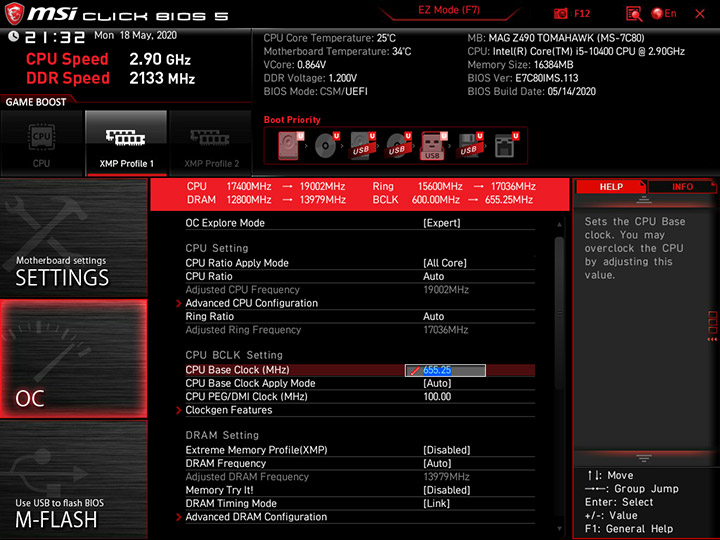The image size is (720, 540).
Task: Click the date Mon 18 May, 2020
Action: coord(135,35)
